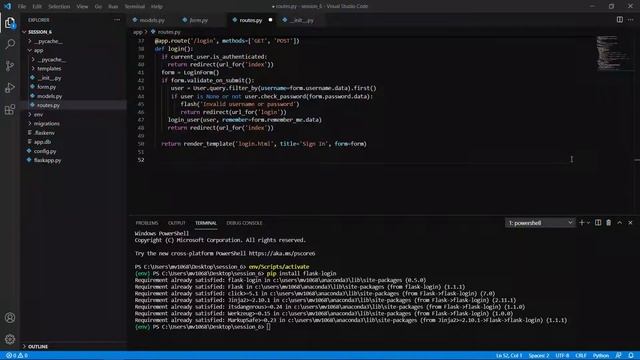This screenshot has height=360, width=640.
Task: Expand the top-level __pycache__ folder
Action: pos(49,41)
